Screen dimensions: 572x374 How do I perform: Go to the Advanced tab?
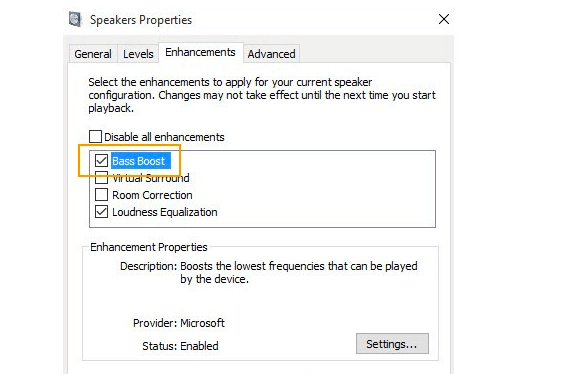click(271, 54)
